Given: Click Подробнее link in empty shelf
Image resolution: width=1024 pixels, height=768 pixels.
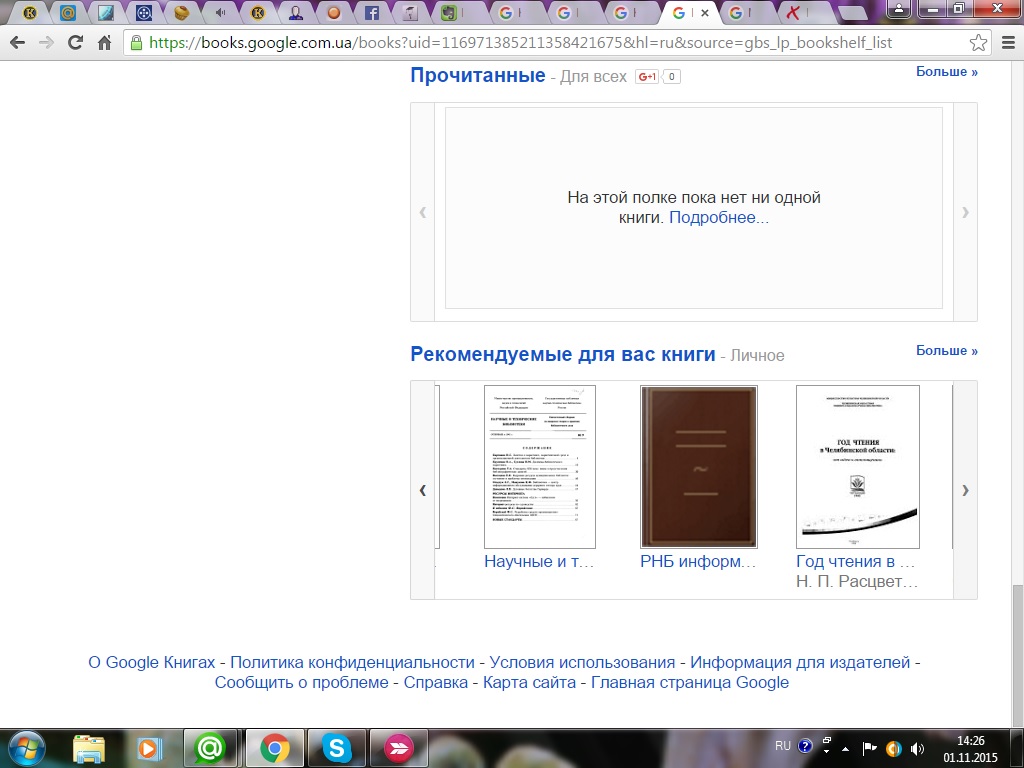Looking at the screenshot, I should (719, 217).
